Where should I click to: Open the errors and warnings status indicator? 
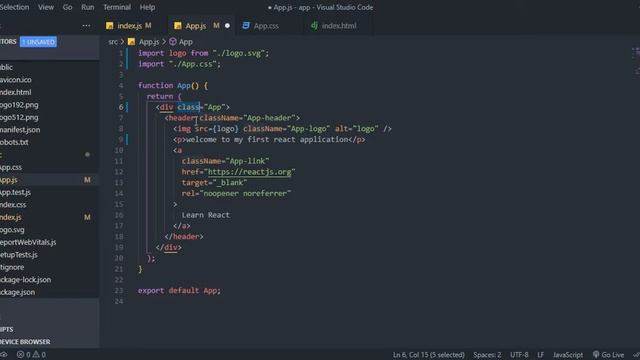(x=31, y=355)
